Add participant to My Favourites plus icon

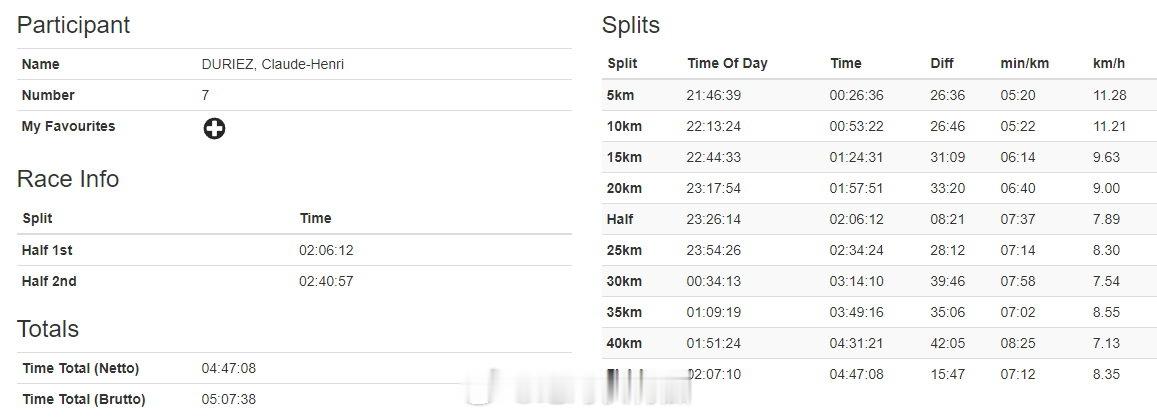(214, 128)
